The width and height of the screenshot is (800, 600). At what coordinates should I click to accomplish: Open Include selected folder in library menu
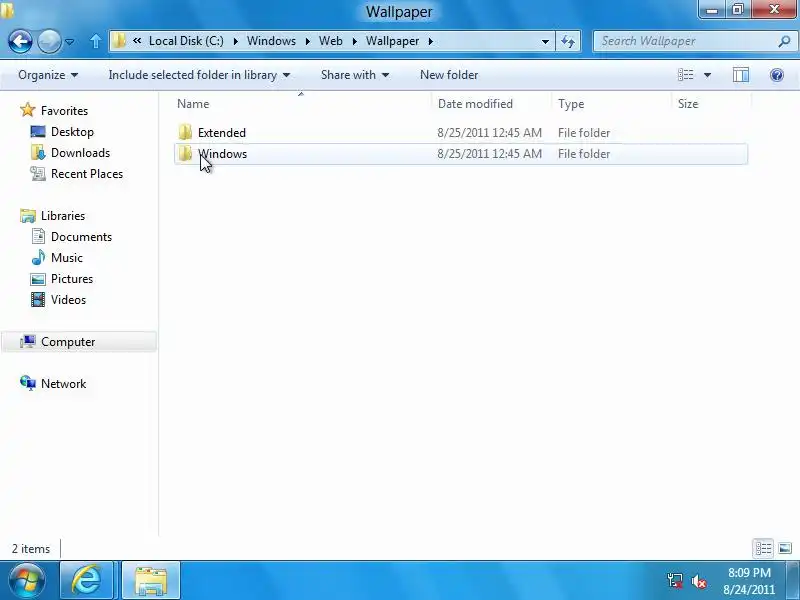(x=199, y=75)
